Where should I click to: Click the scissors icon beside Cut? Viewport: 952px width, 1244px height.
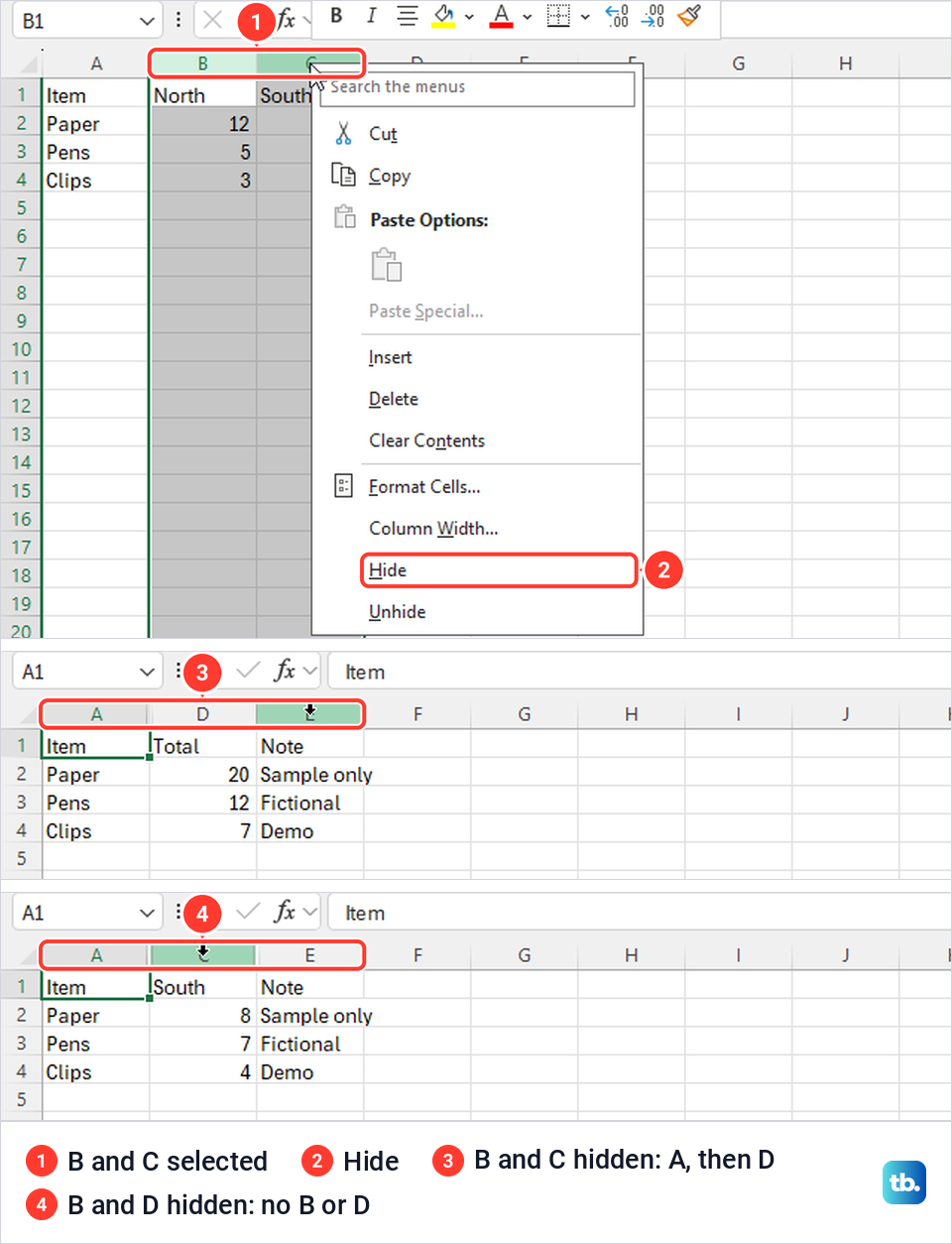point(343,133)
